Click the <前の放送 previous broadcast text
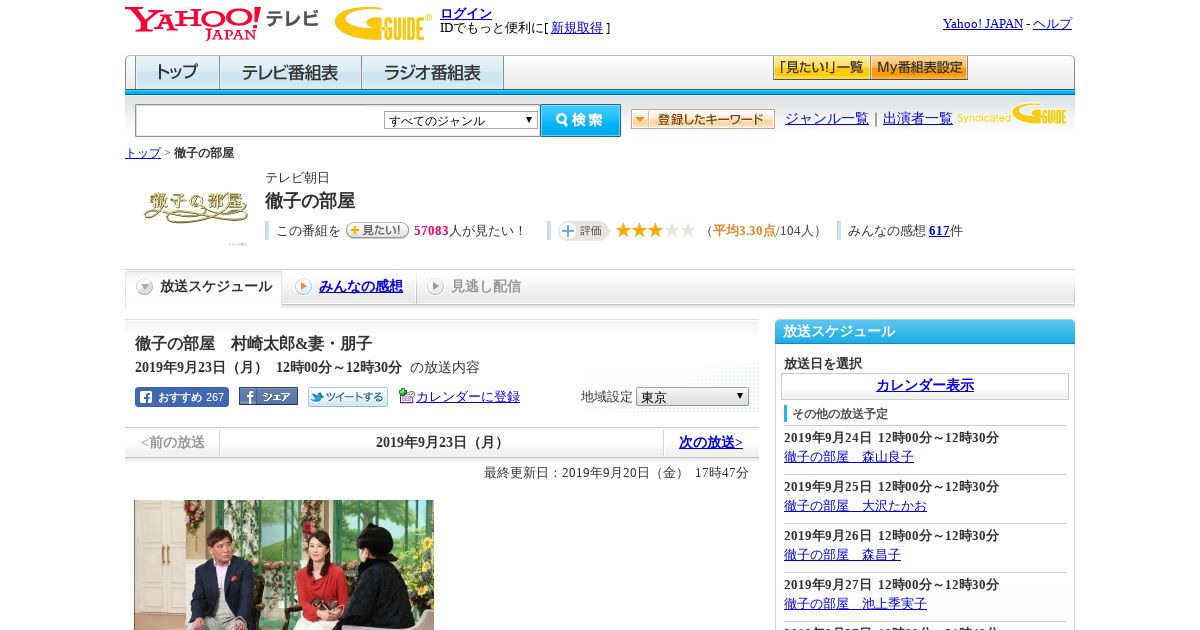Screen dimensions: 1200x630 tap(173, 442)
